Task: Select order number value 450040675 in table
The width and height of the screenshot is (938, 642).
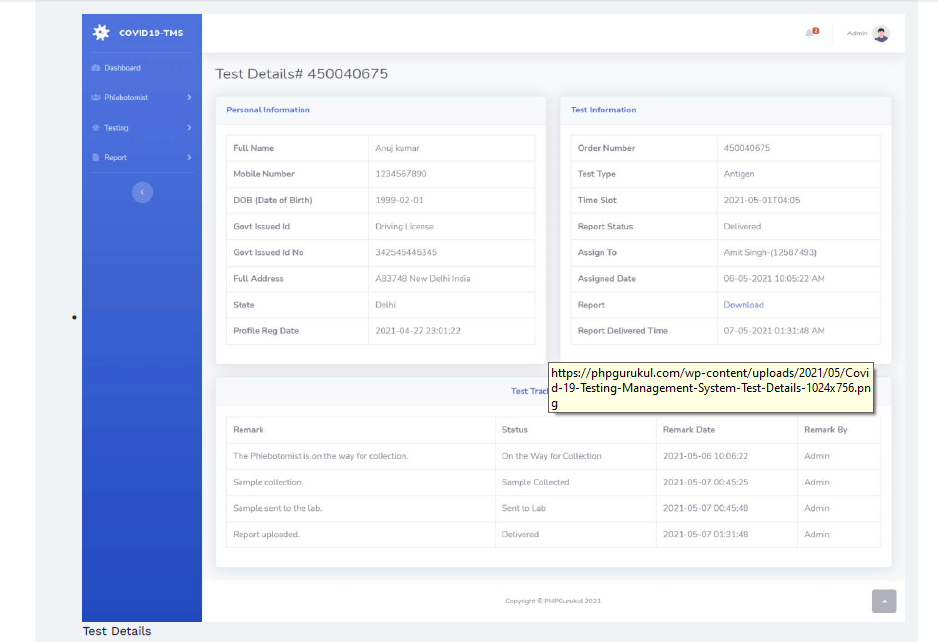Action: (x=747, y=148)
